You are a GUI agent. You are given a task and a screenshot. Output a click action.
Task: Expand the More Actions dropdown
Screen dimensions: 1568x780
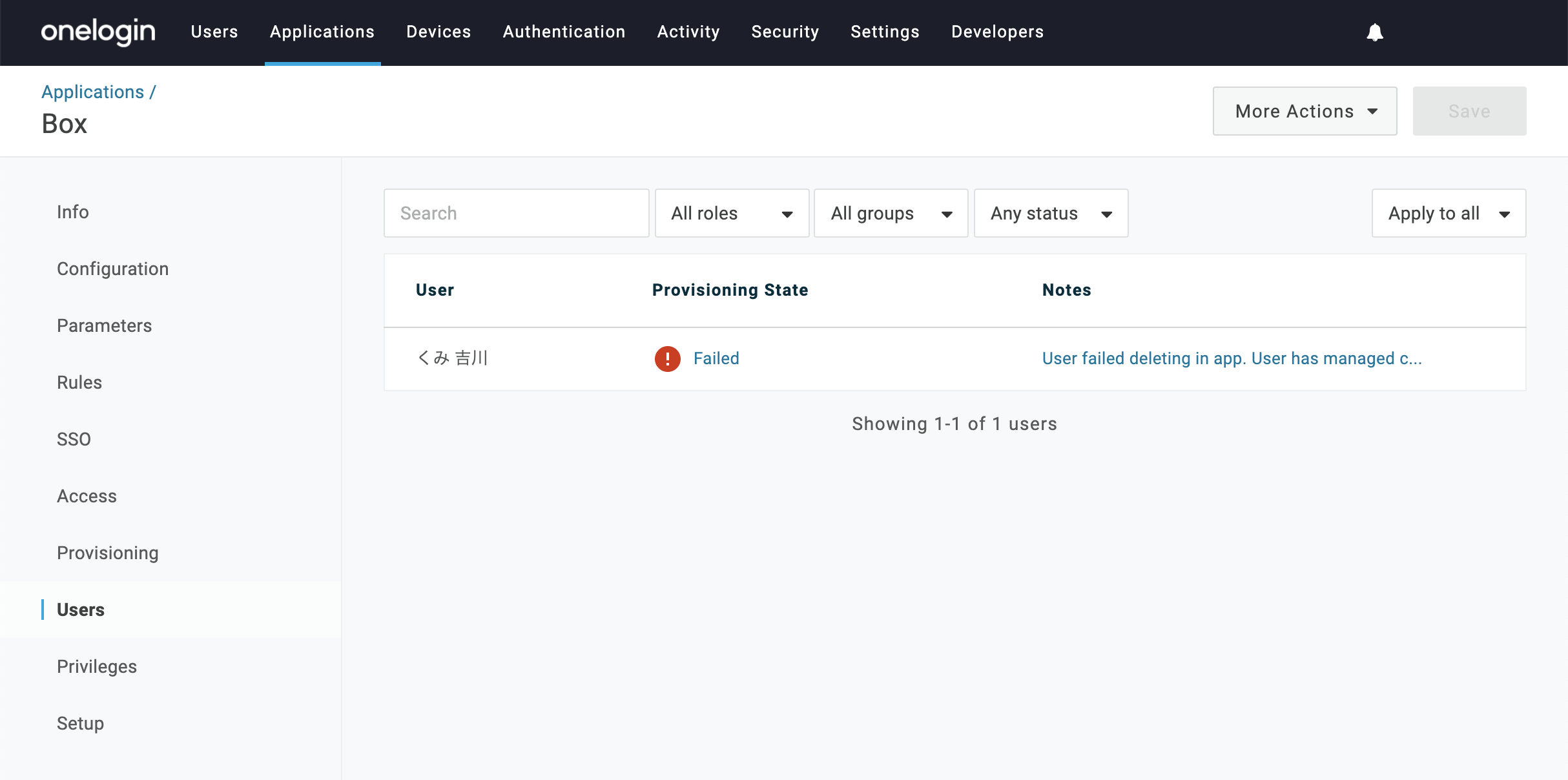click(x=1305, y=111)
